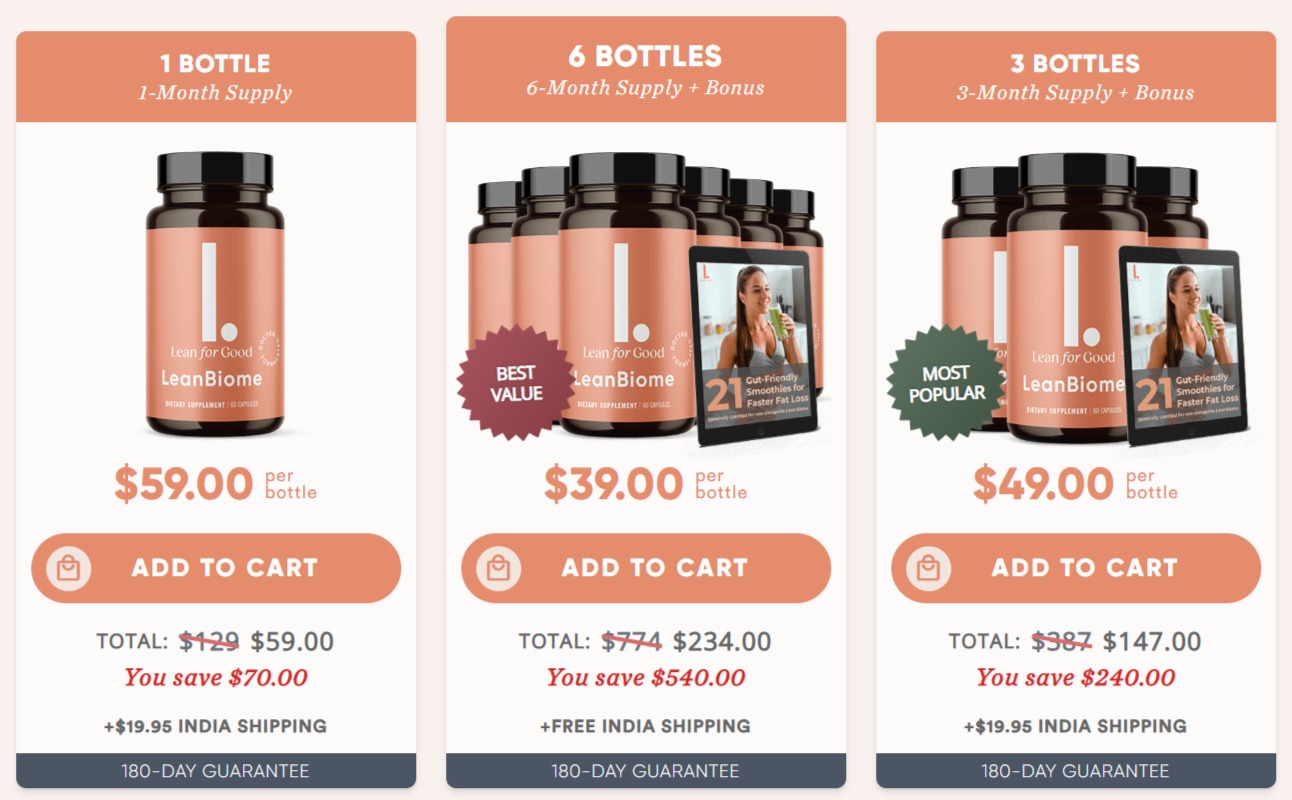Click 180-Day Guarantee bar under 1 Bottle

[216, 771]
